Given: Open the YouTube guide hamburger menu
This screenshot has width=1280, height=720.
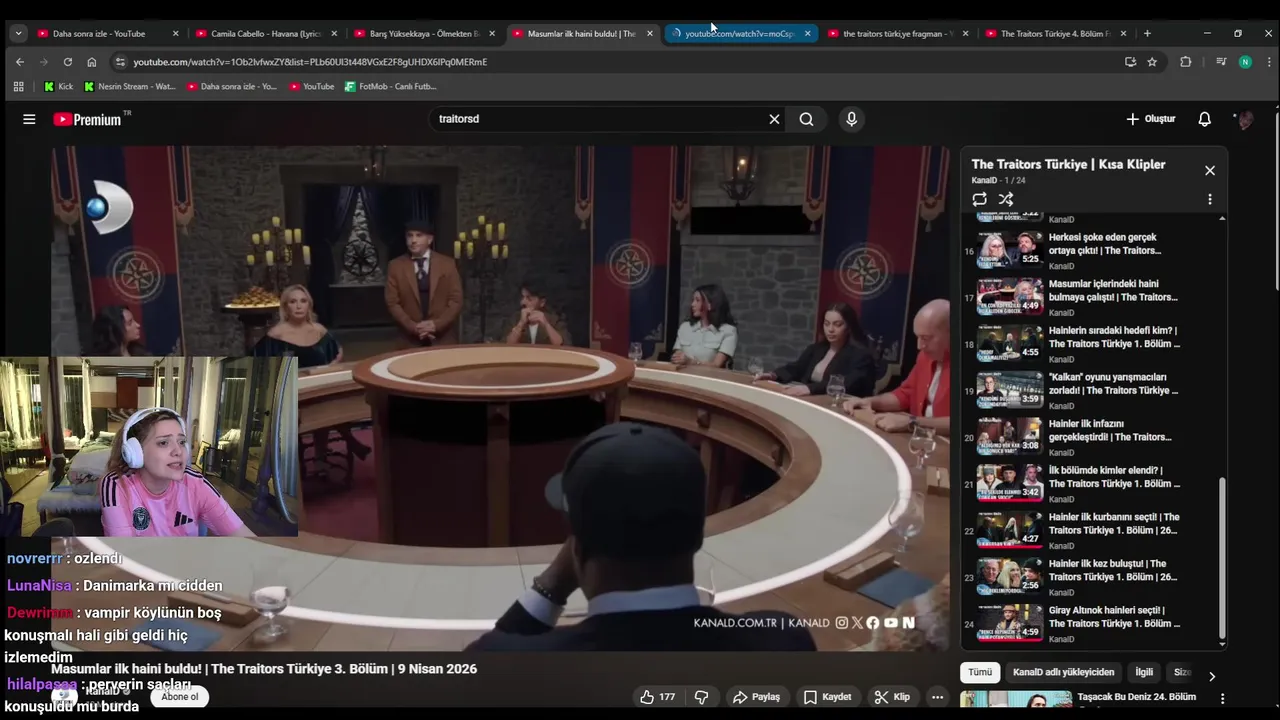Looking at the screenshot, I should point(29,119).
